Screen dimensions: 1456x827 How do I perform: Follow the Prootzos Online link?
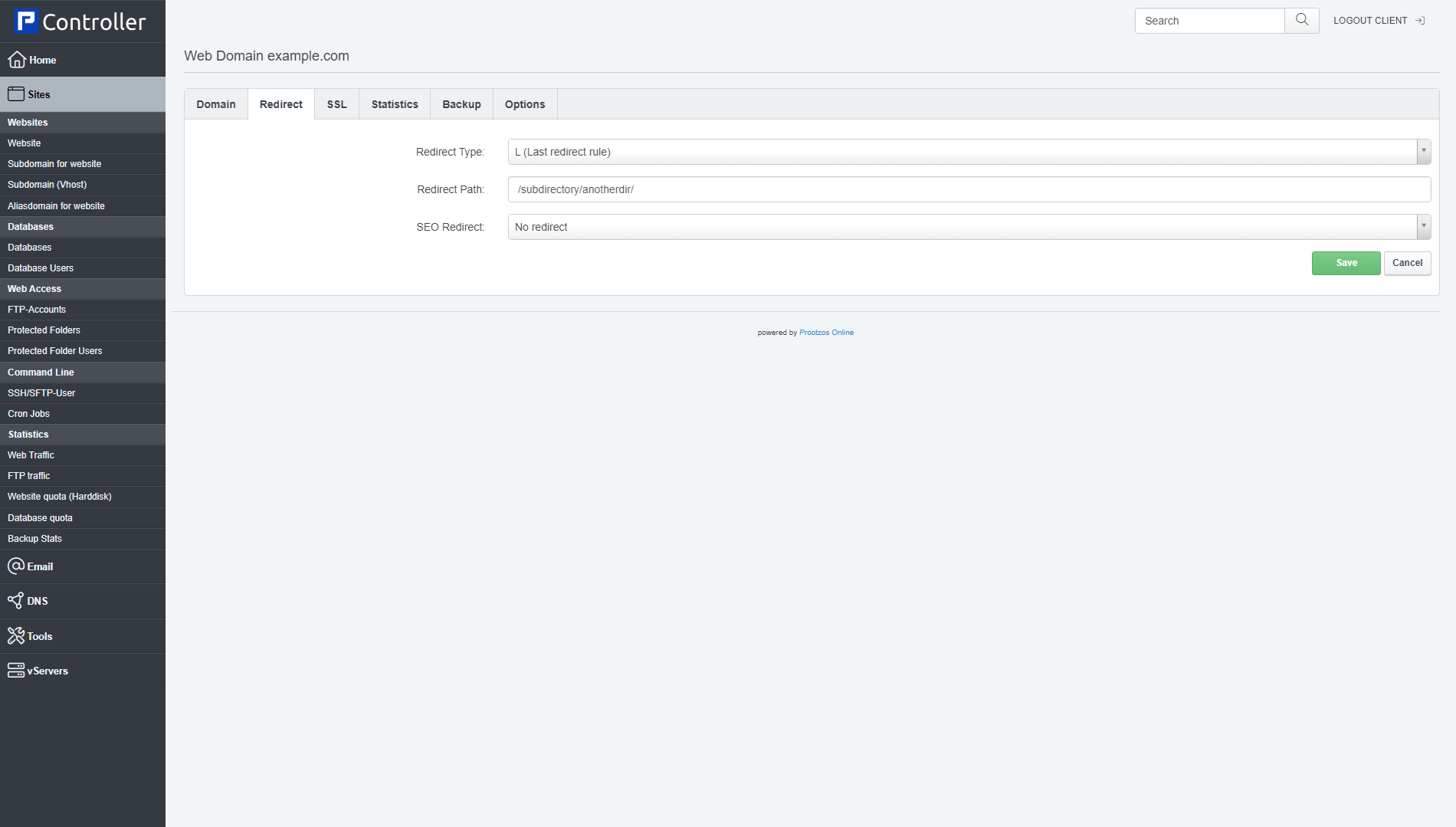(826, 333)
